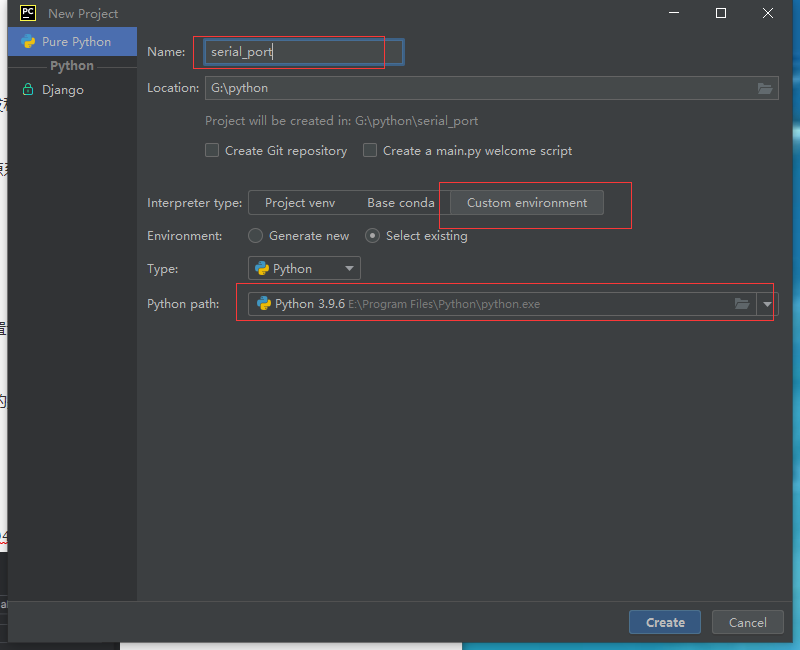Open the Type Python dropdown
The height and width of the screenshot is (650, 800).
(304, 268)
